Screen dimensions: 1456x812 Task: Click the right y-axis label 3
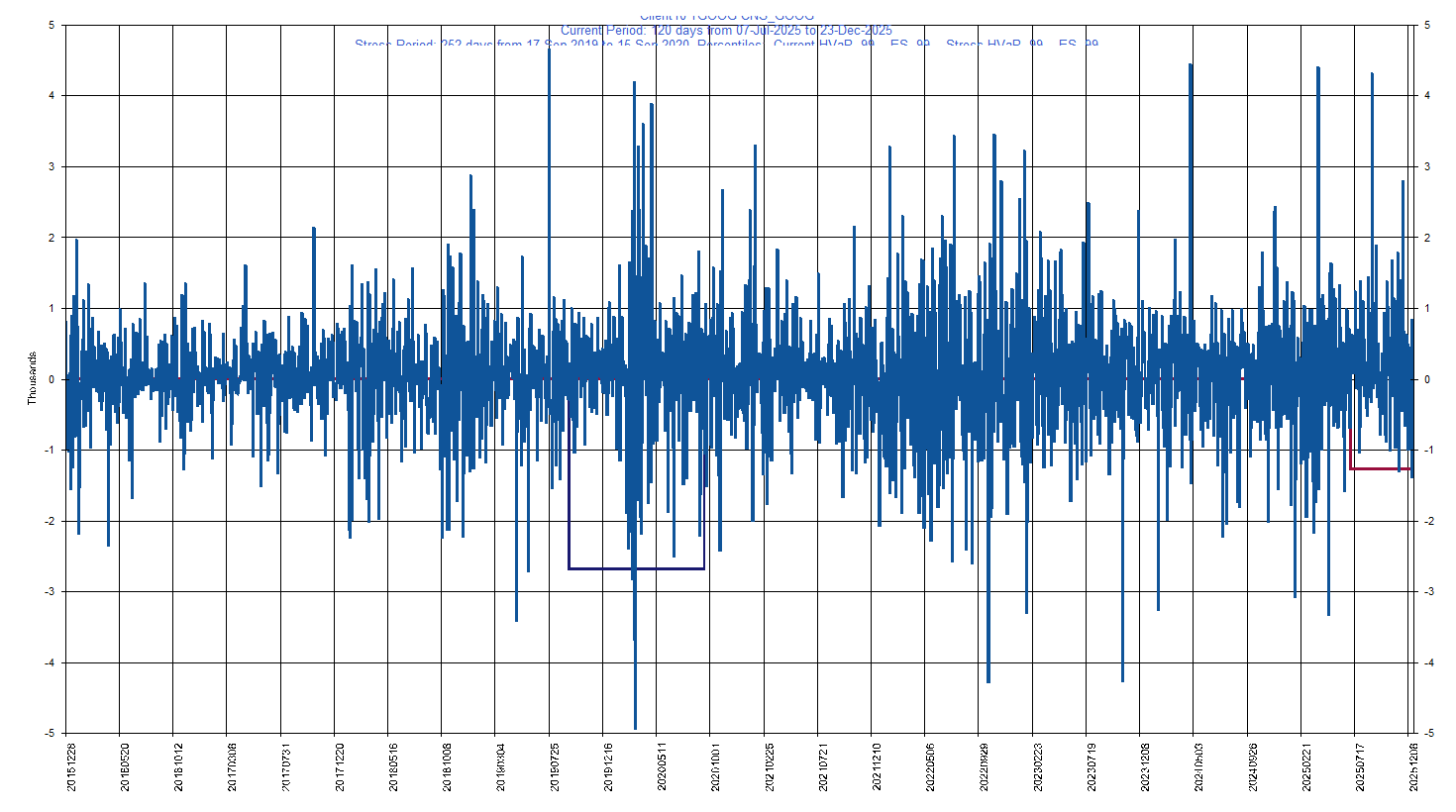tap(1427, 166)
